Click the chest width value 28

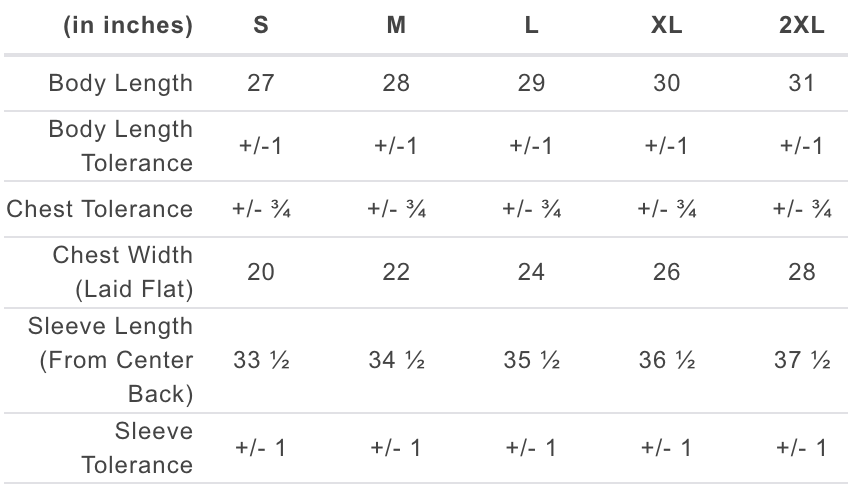[801, 272]
